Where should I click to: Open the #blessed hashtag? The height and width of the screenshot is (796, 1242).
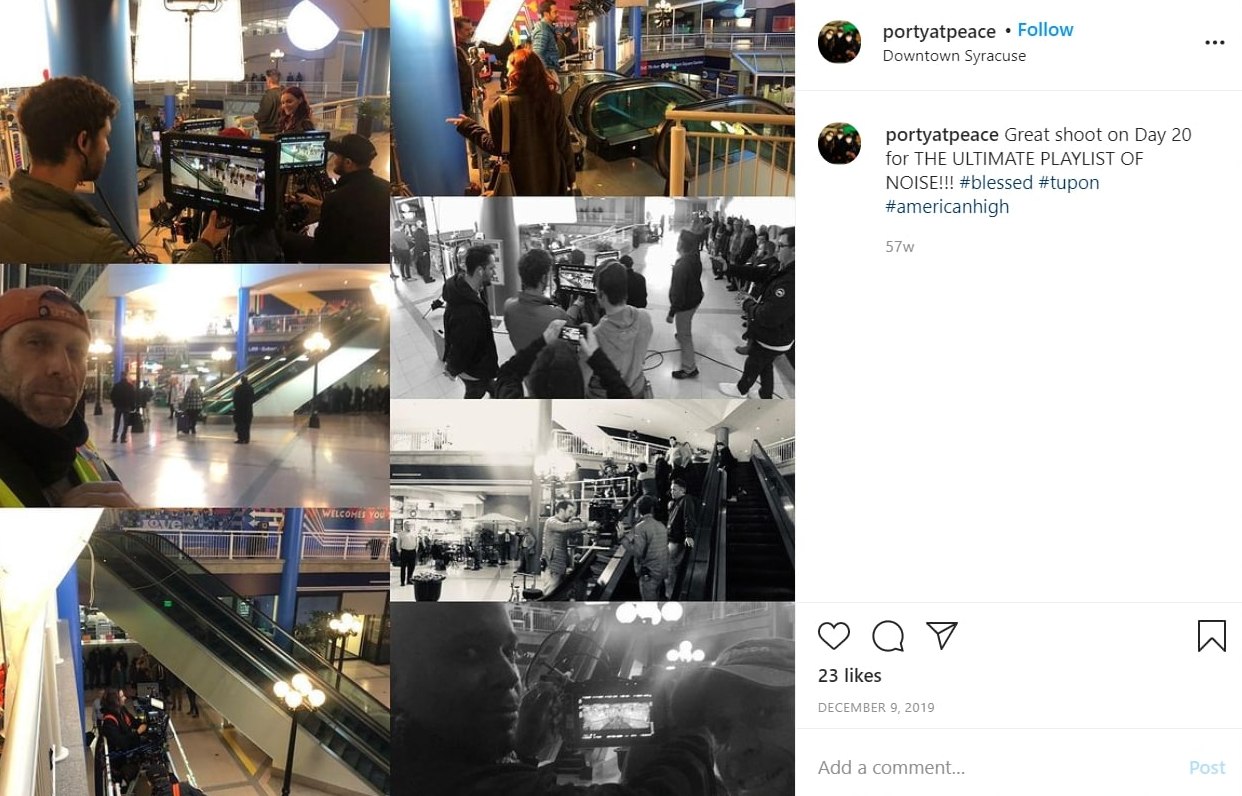pos(995,183)
